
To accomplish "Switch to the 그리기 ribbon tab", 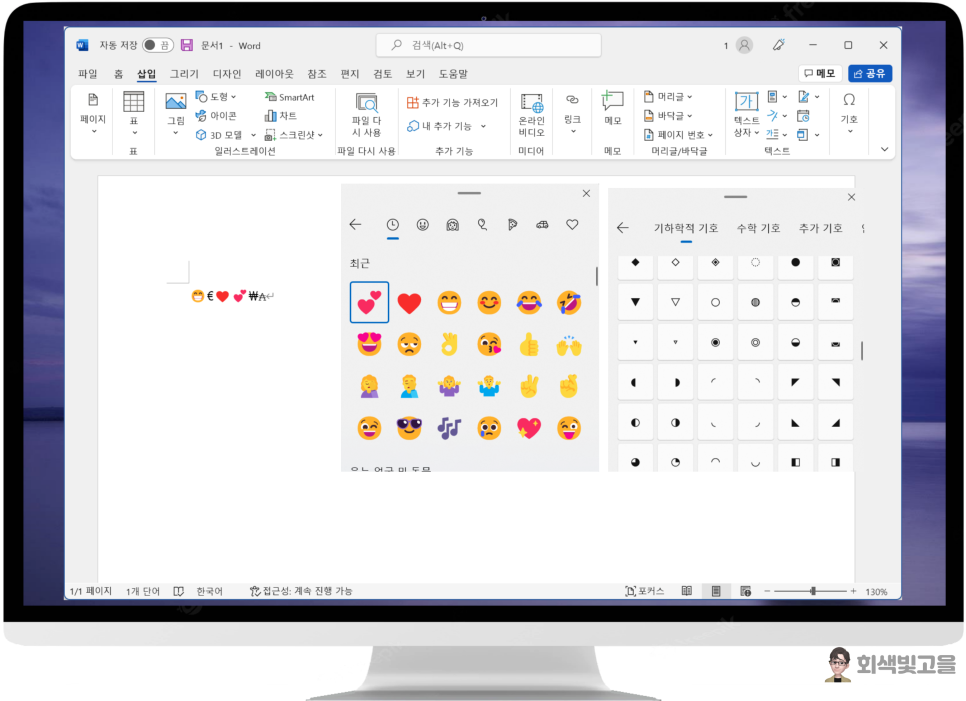I will click(184, 73).
